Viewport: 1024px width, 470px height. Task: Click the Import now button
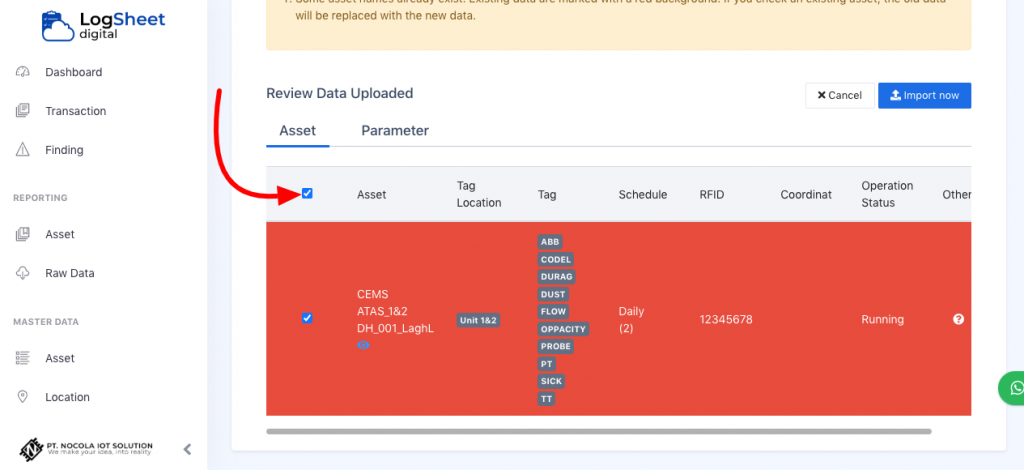coord(924,95)
